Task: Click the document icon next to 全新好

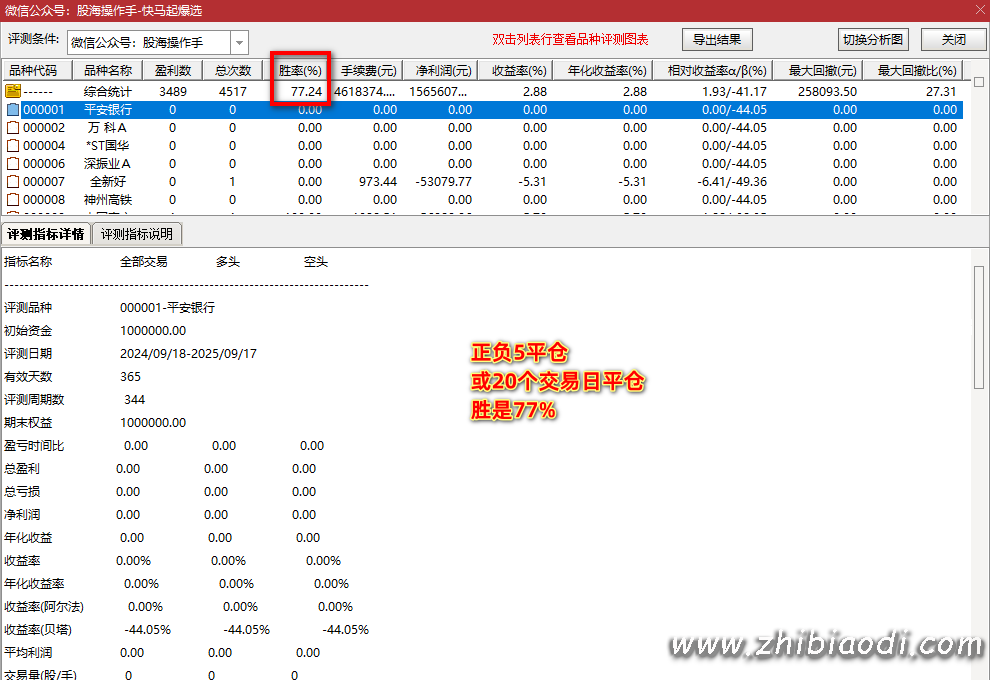Action: click(x=13, y=181)
